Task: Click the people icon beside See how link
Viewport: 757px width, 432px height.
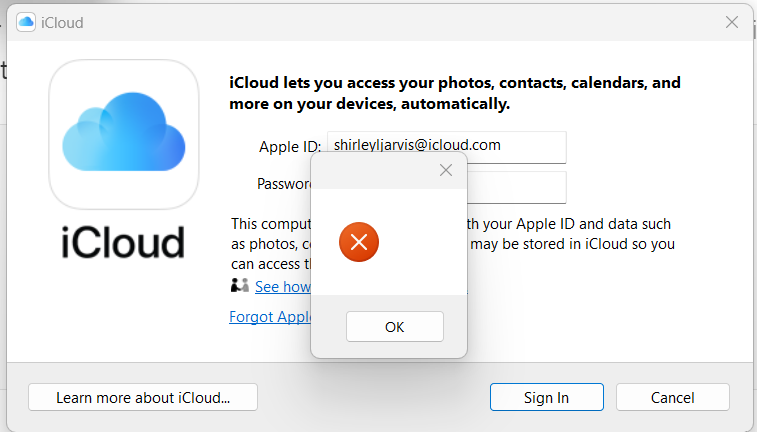Action: [x=240, y=286]
